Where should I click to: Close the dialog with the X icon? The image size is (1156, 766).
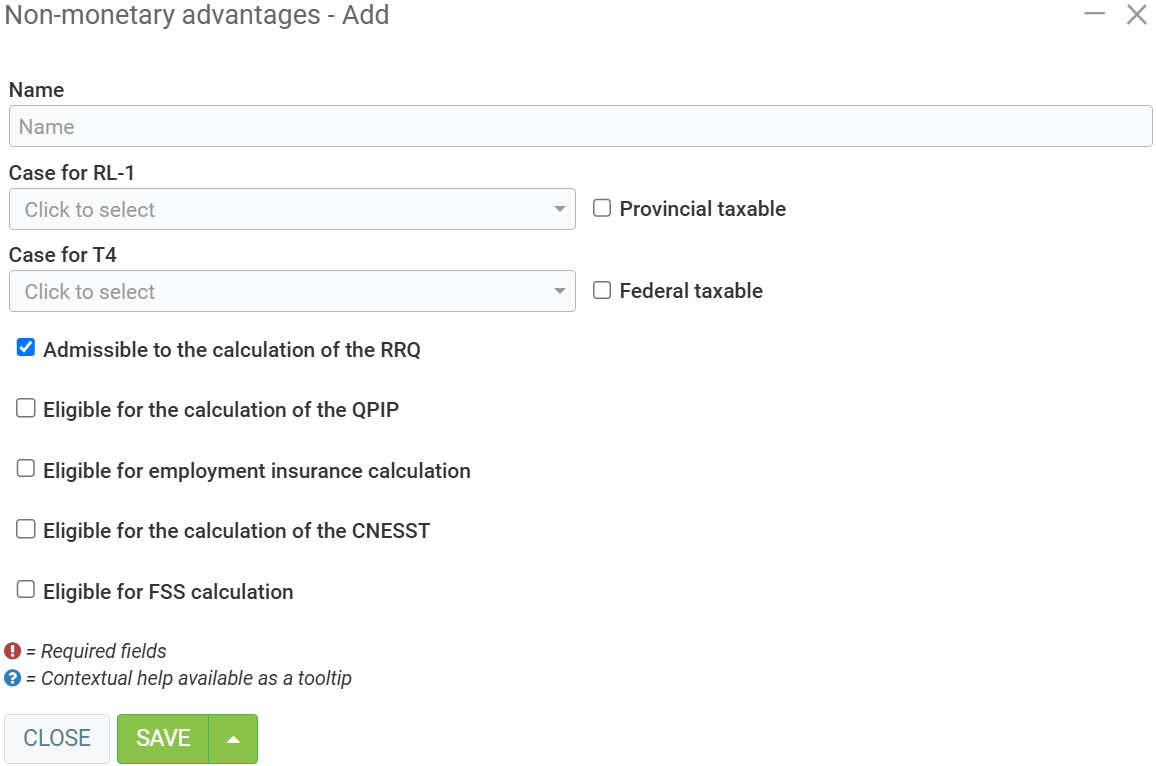[x=1136, y=15]
